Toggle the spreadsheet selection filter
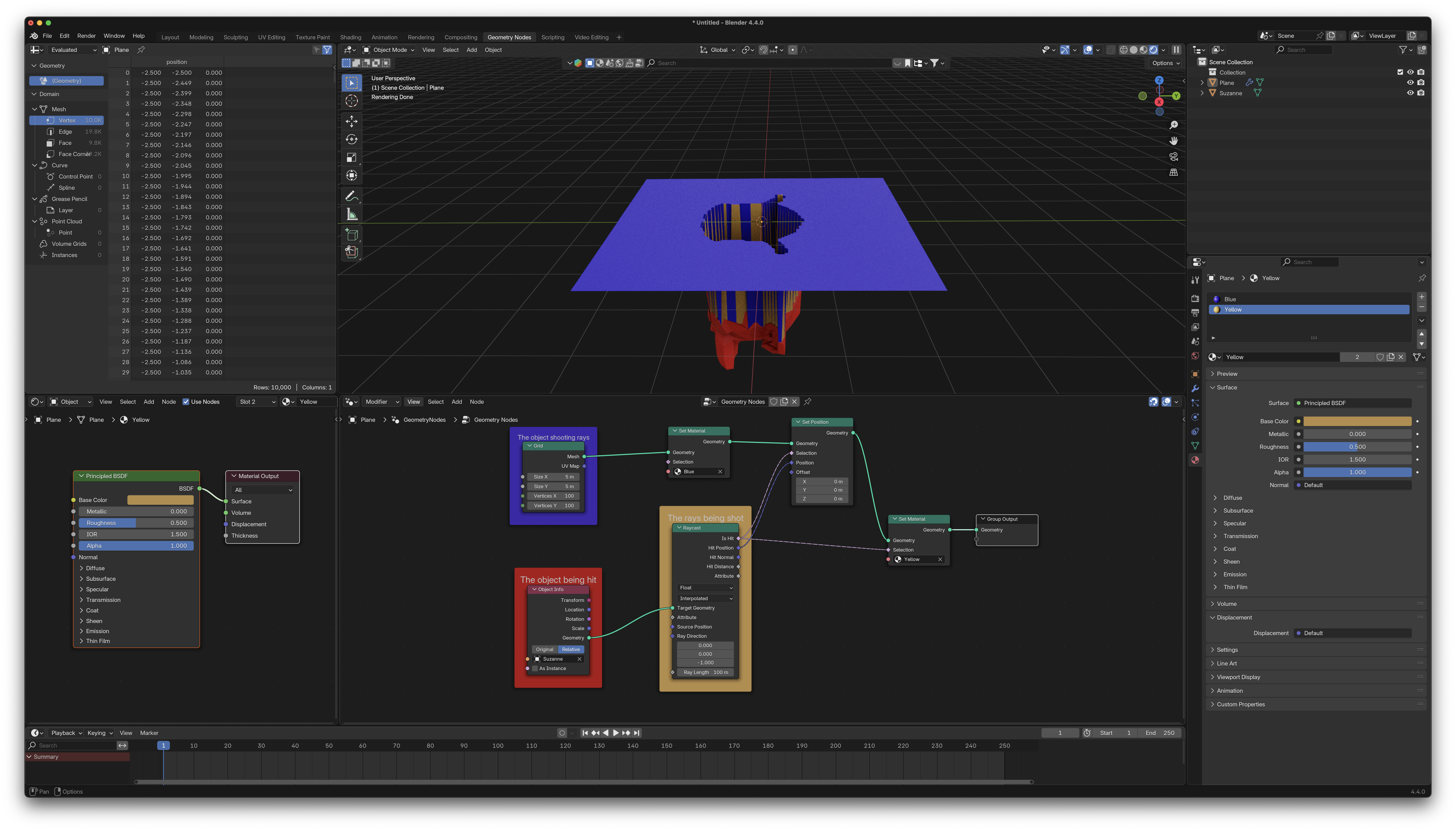Screen dimensions: 1456x830 pyautogui.click(x=327, y=50)
